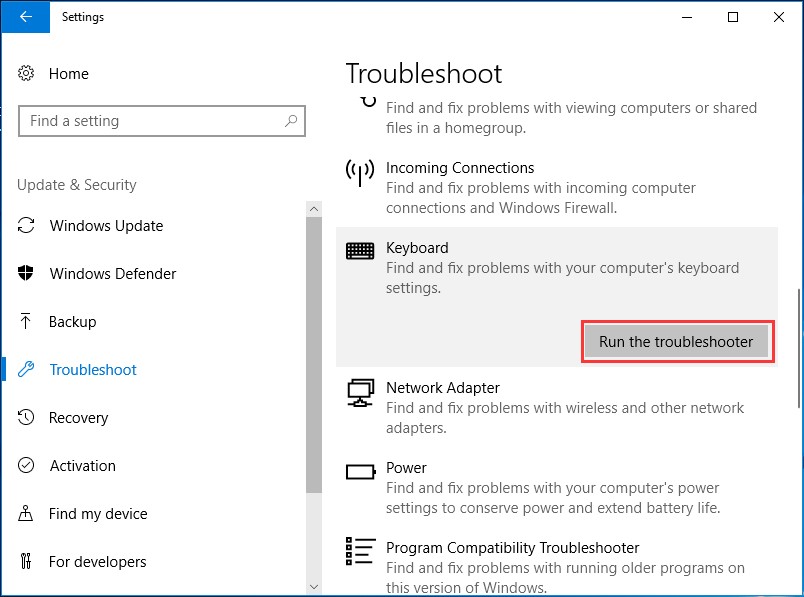Run the Keyboard troubleshooter
804x597 pixels.
click(676, 341)
